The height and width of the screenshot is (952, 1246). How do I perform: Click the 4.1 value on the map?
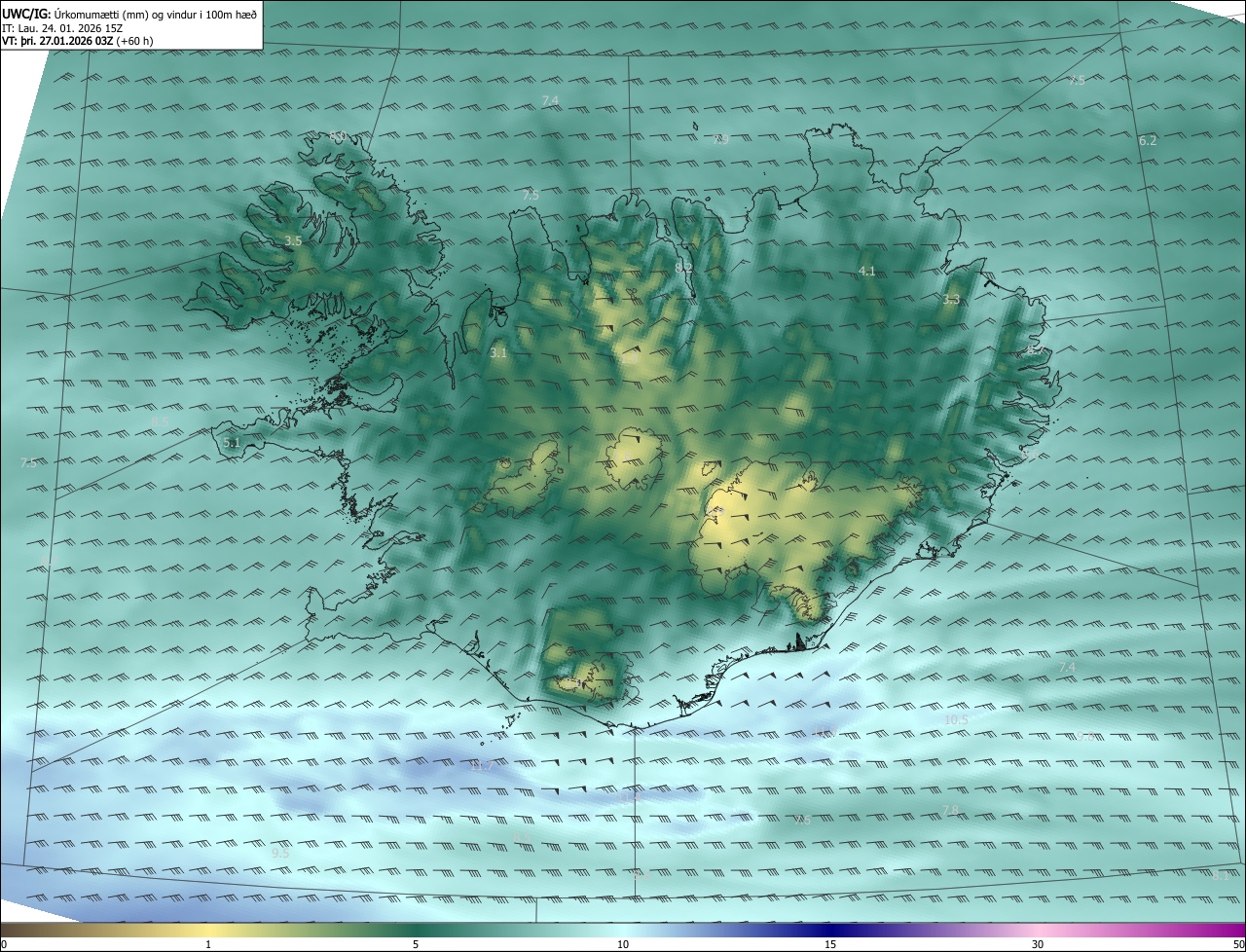(x=867, y=271)
